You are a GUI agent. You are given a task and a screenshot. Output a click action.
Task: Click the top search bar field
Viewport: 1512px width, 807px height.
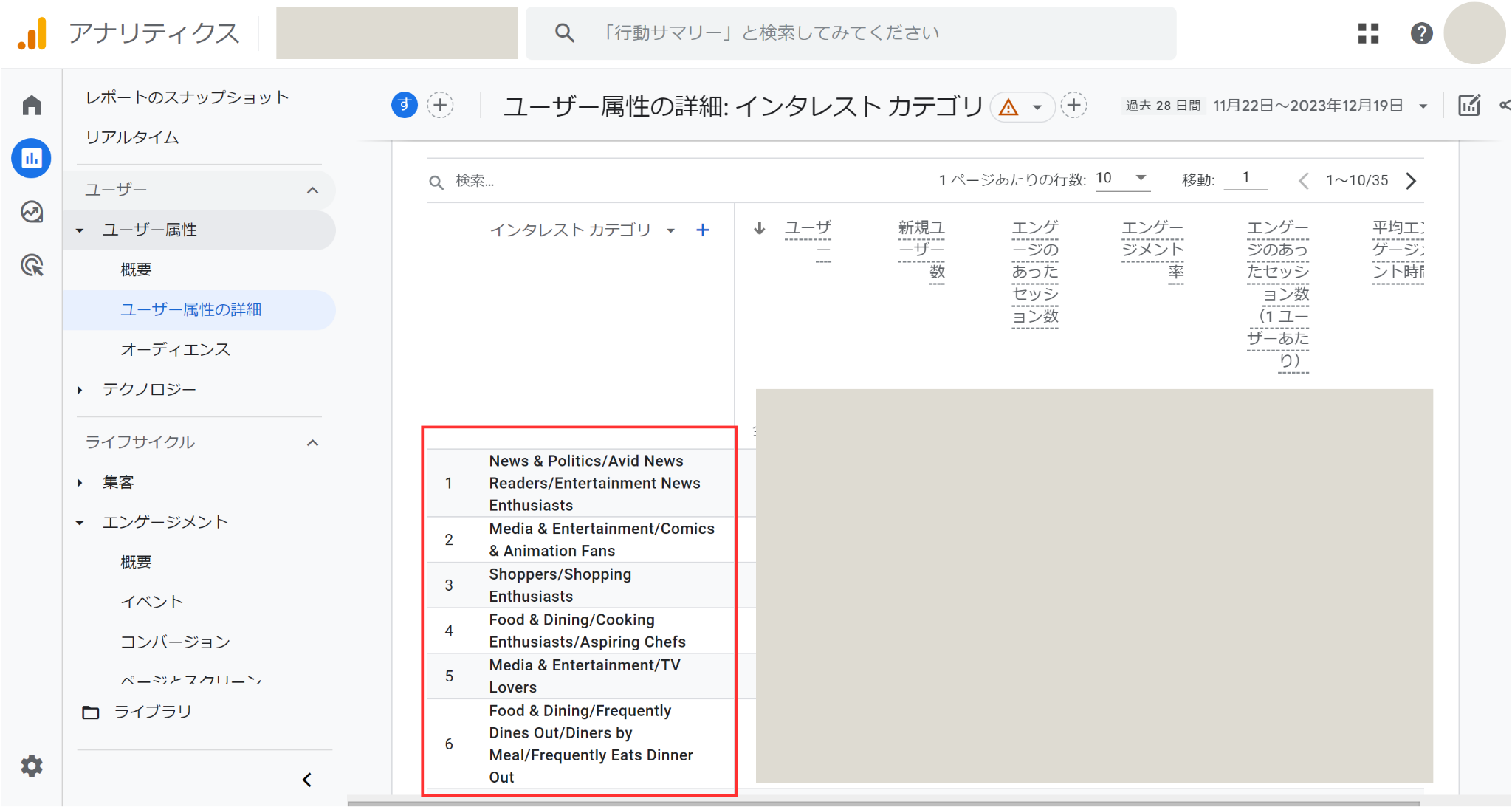pos(850,33)
